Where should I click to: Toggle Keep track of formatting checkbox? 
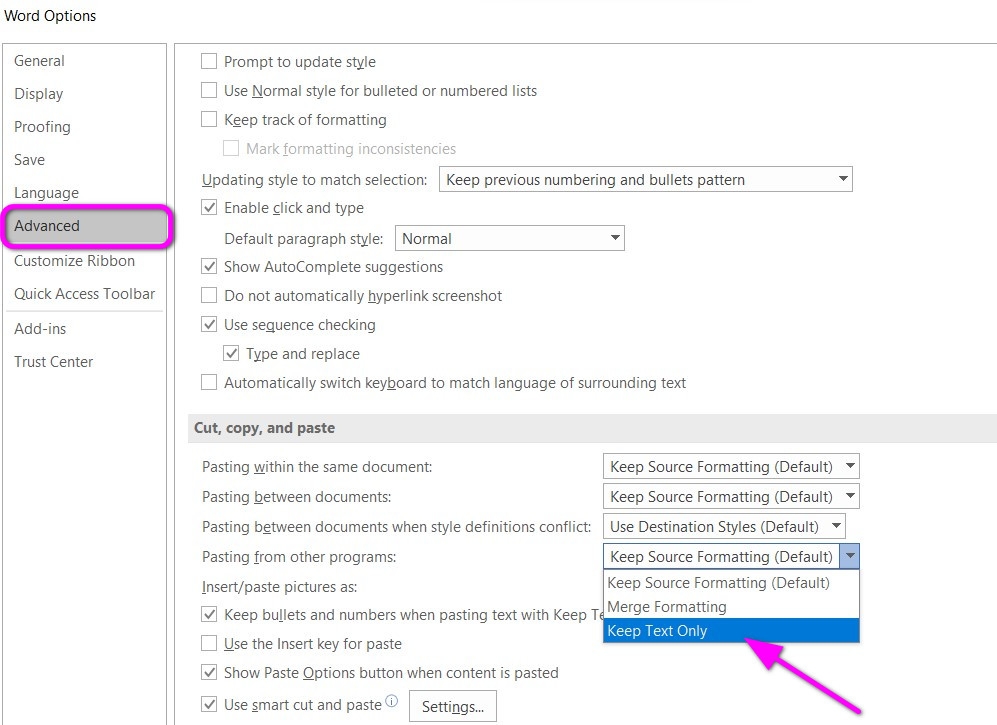tap(209, 120)
